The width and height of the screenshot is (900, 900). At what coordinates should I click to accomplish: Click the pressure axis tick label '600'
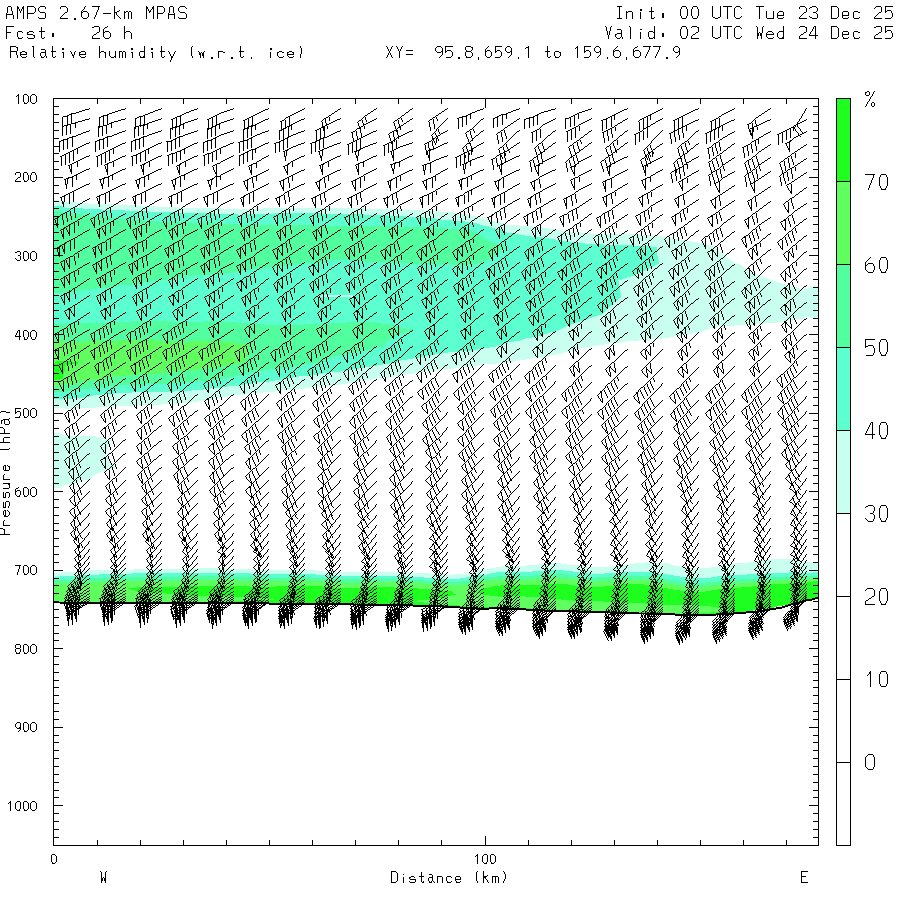point(26,492)
